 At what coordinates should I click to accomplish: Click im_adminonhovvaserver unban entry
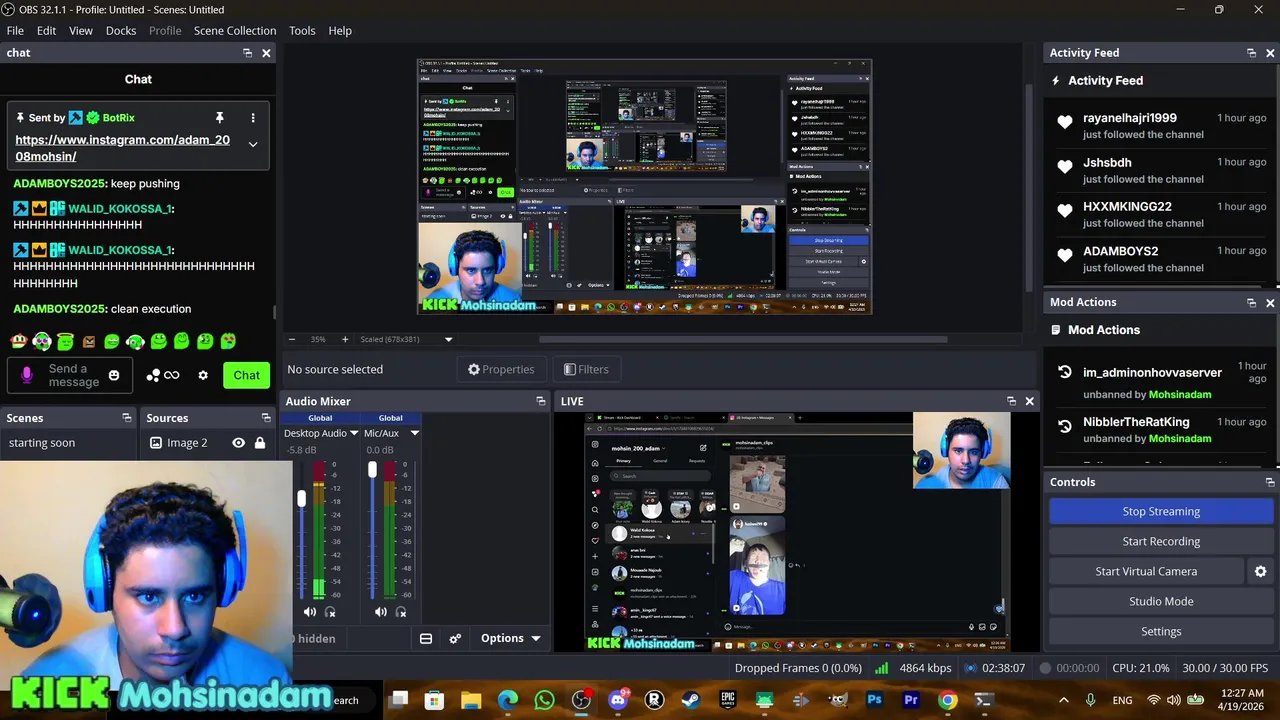pyautogui.click(x=1160, y=382)
